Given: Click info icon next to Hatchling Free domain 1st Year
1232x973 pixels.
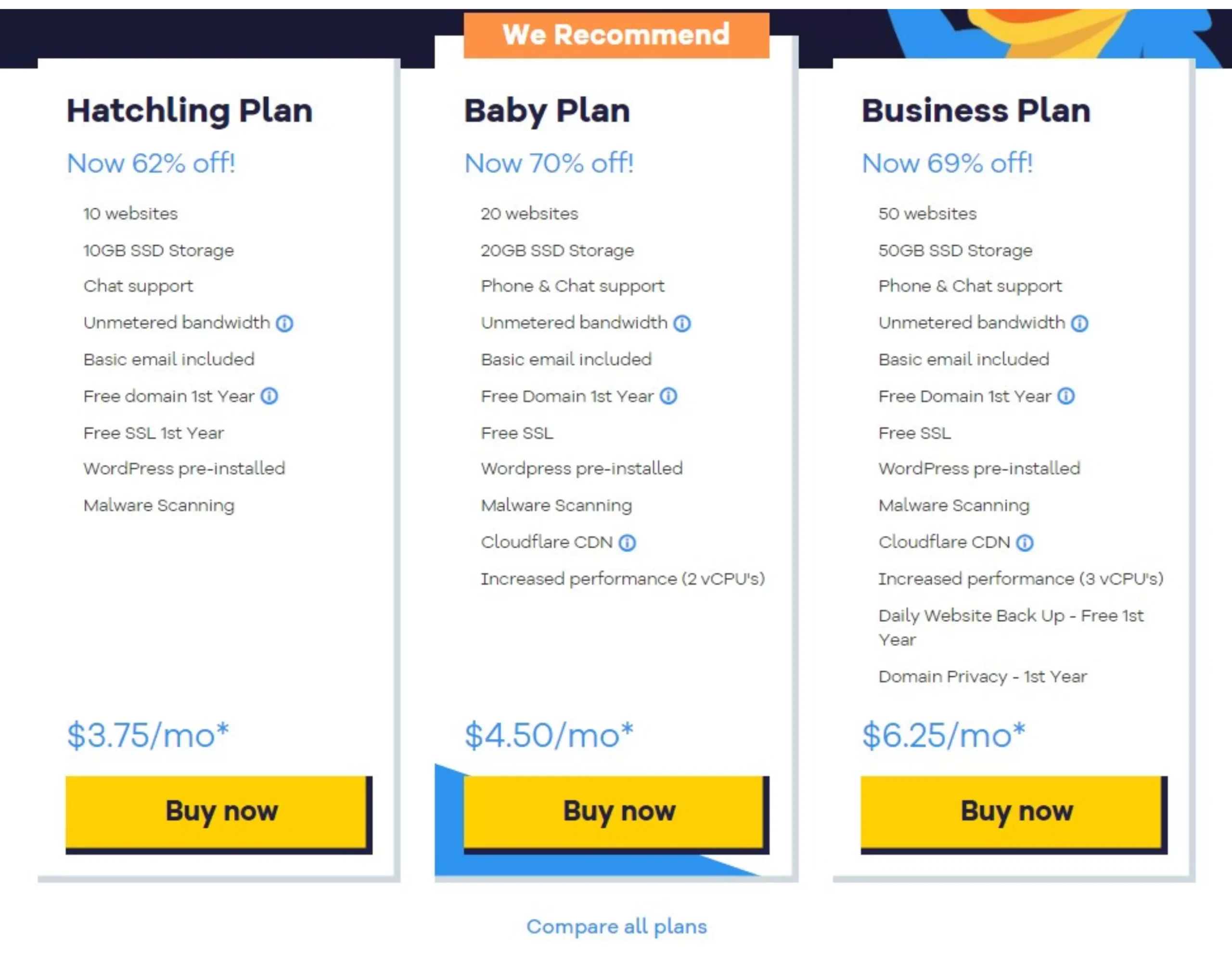Looking at the screenshot, I should (269, 396).
